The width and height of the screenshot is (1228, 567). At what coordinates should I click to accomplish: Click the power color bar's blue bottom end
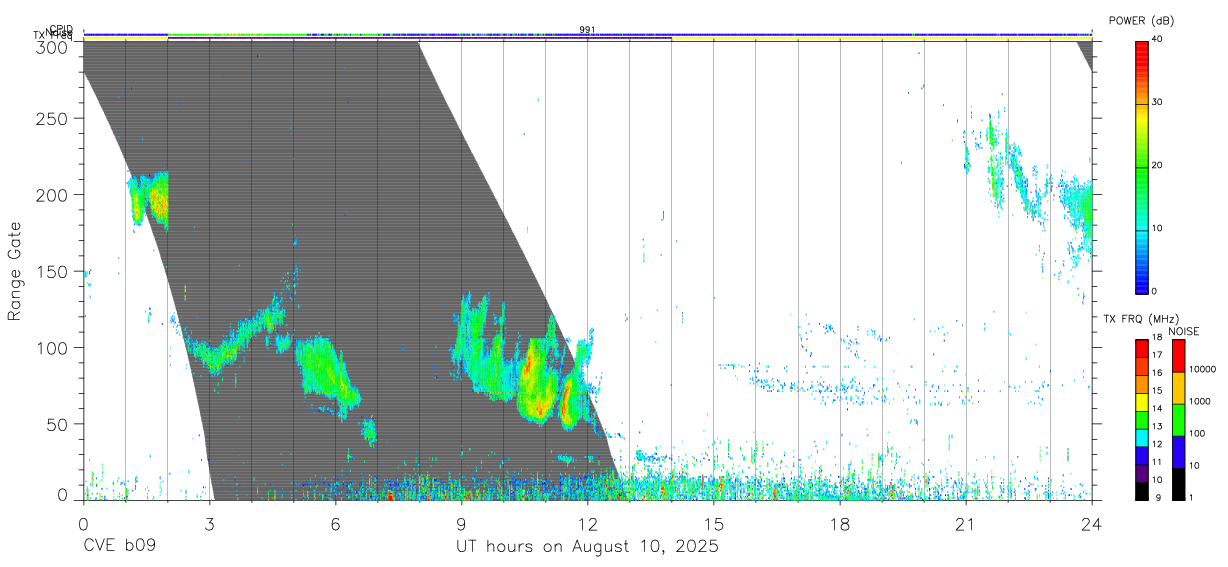click(1141, 286)
